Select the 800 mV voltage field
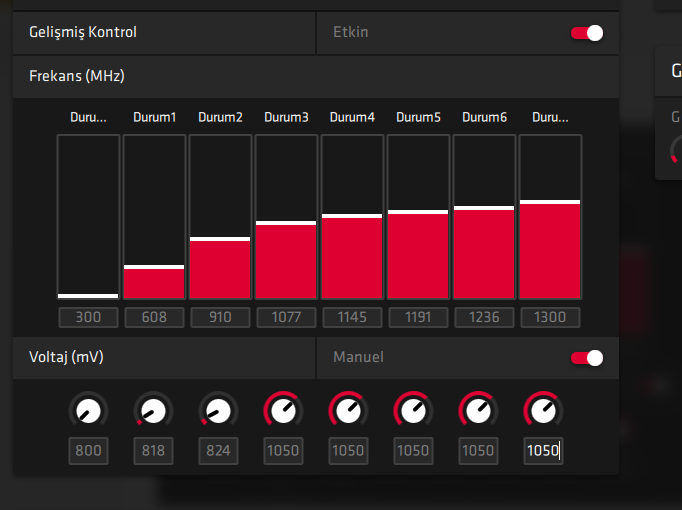Screen dimensions: 682x510 tap(88, 451)
